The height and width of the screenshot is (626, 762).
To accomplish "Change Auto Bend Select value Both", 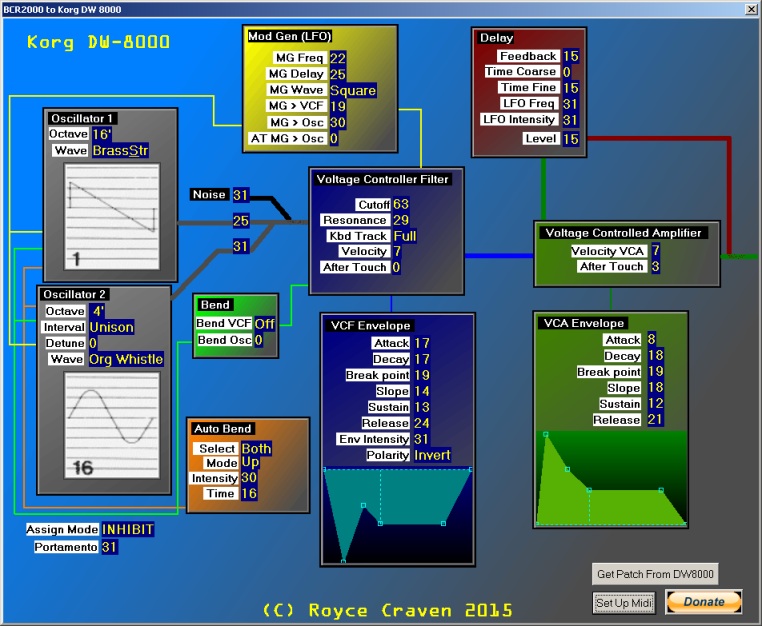I will click(x=256, y=449).
